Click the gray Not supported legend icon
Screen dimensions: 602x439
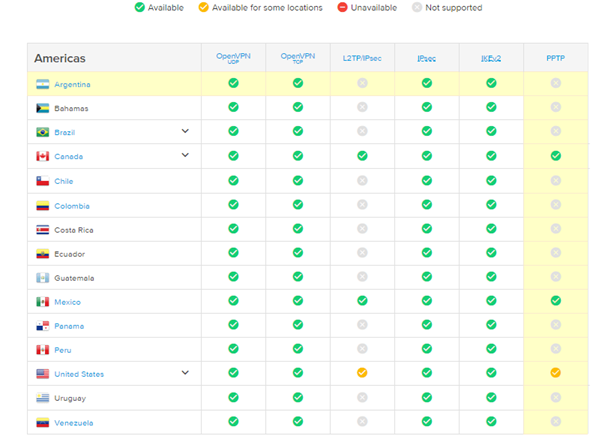[x=417, y=7]
